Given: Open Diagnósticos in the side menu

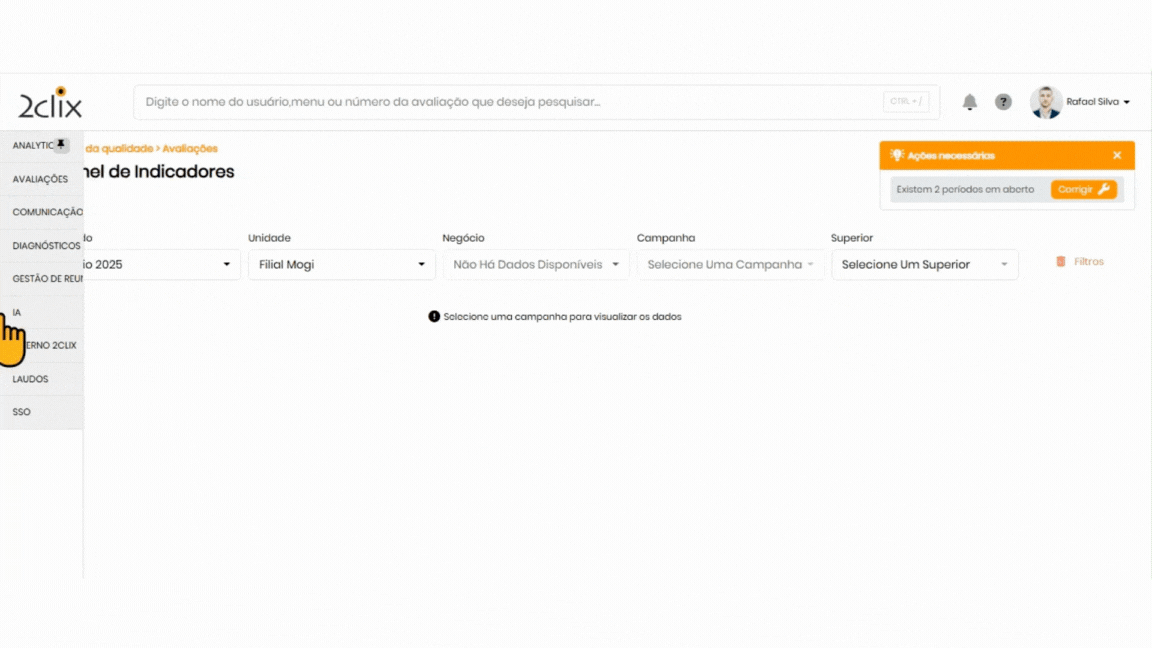Looking at the screenshot, I should [x=45, y=246].
